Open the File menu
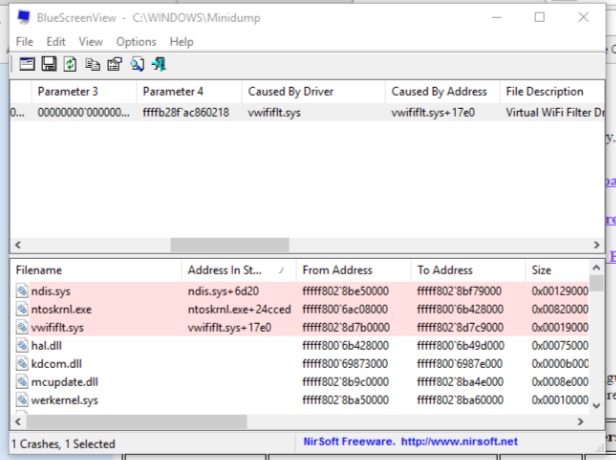The width and height of the screenshot is (616, 460). [25, 42]
